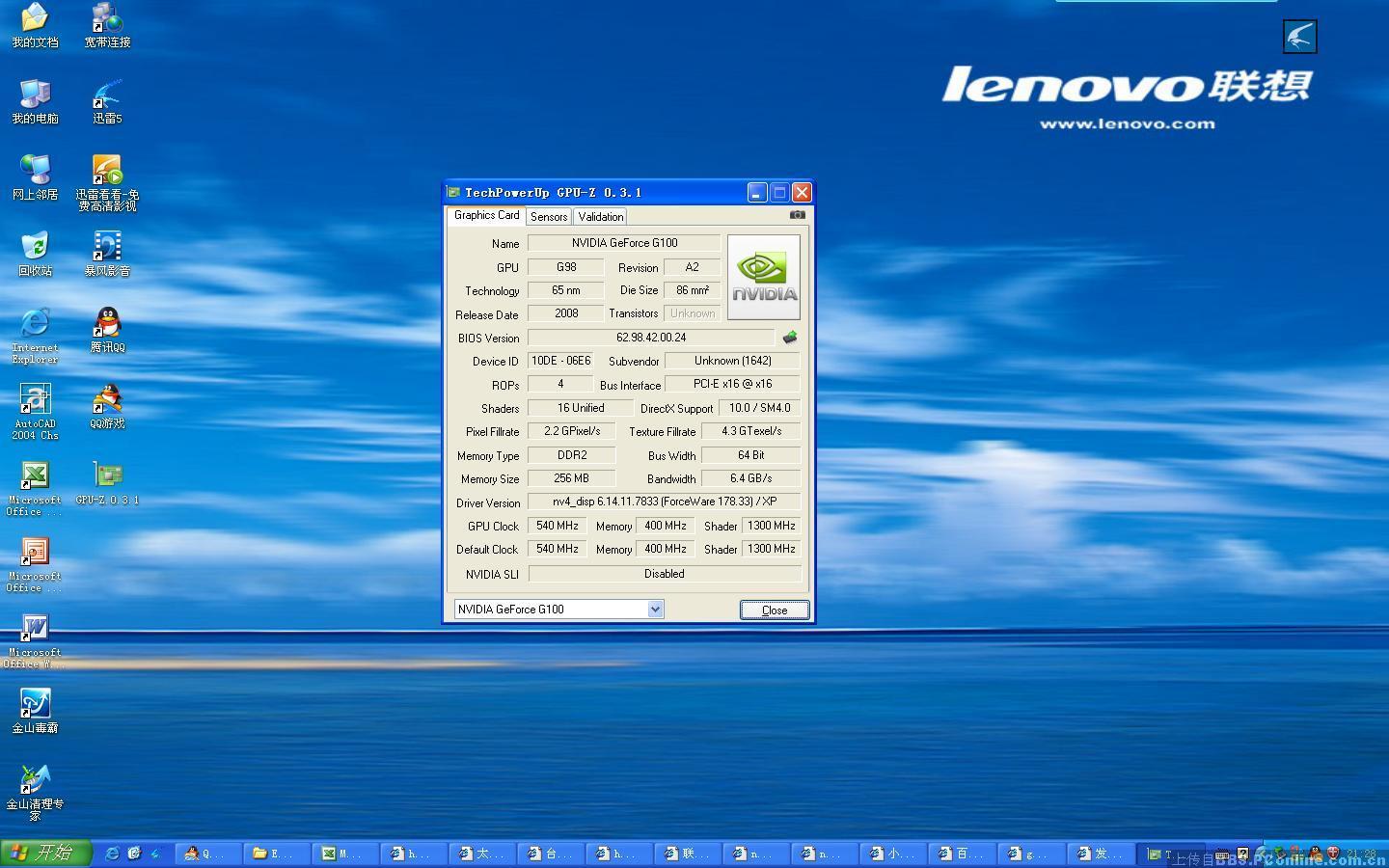Select the 迅雷看看 desktop shortcut
Screen dimensions: 1389x868
pyautogui.click(x=107, y=182)
